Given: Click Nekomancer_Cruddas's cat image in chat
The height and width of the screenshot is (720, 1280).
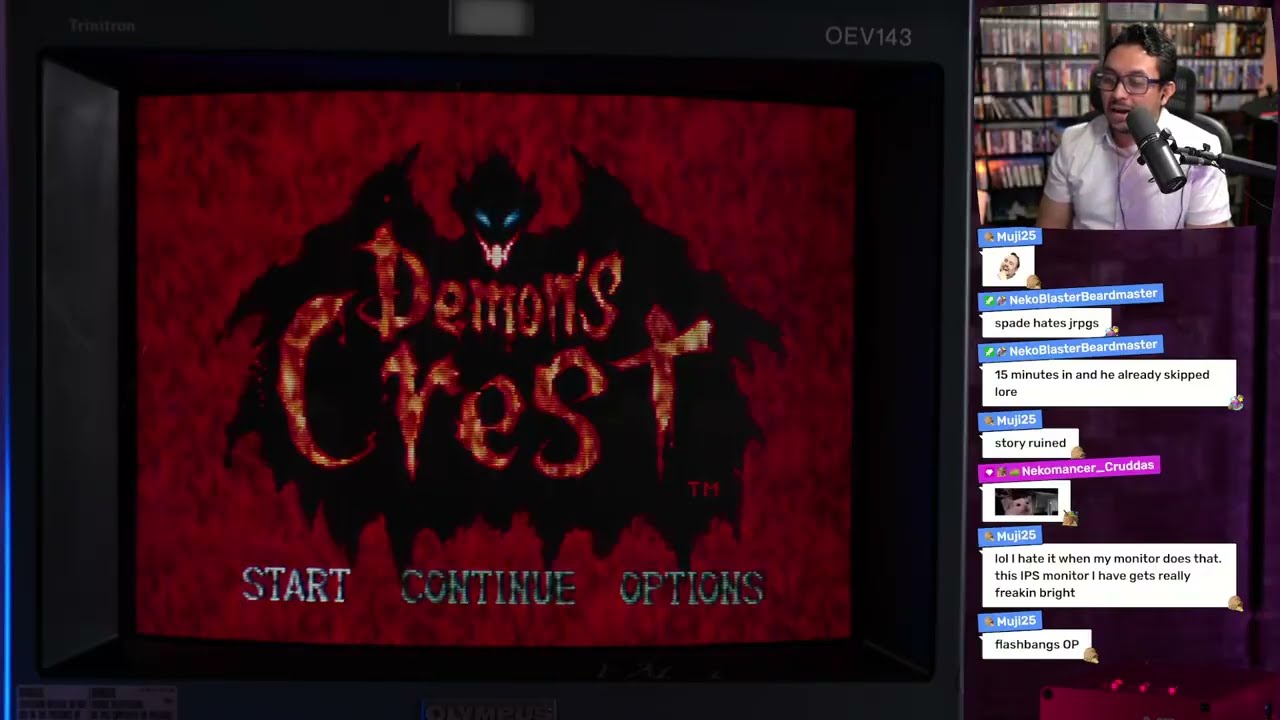Looking at the screenshot, I should (x=1026, y=501).
